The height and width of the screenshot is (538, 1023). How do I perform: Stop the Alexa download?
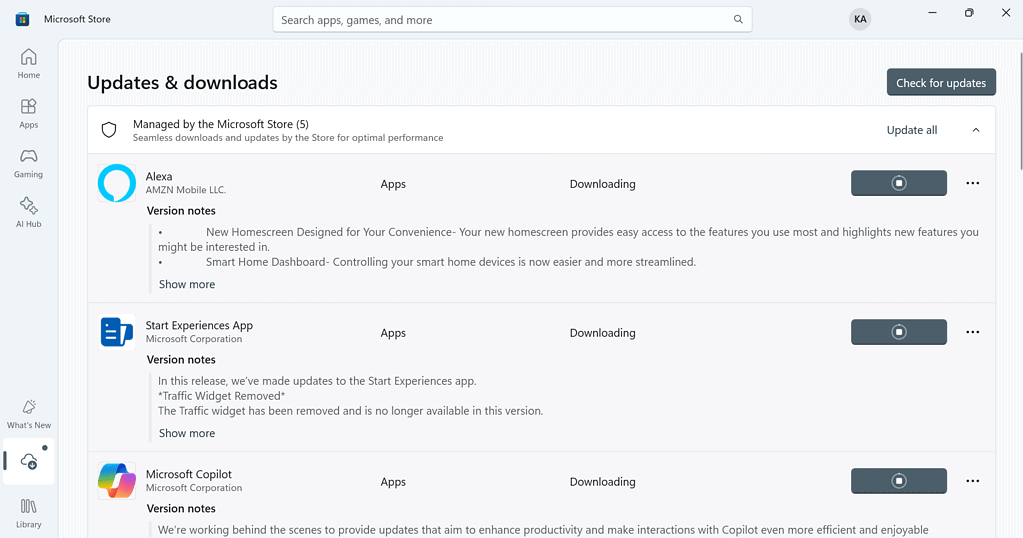[898, 183]
